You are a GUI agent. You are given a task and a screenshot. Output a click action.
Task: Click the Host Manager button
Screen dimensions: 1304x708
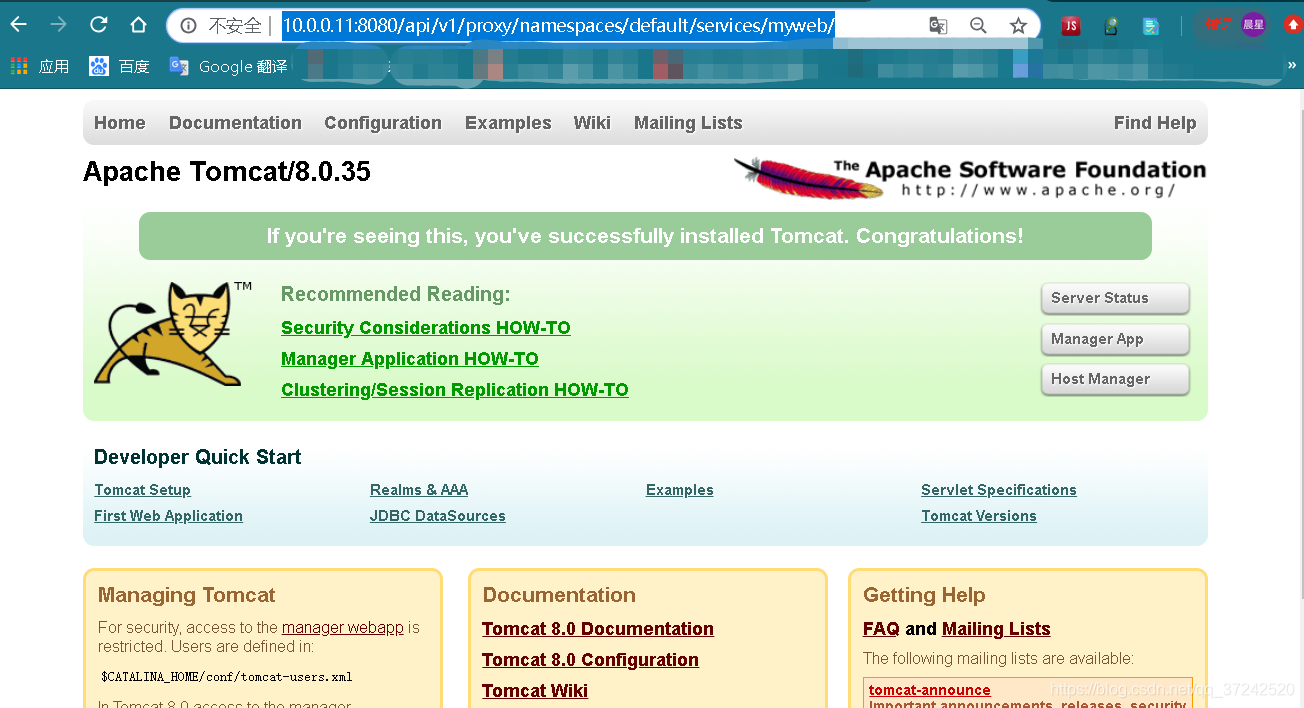click(1115, 379)
